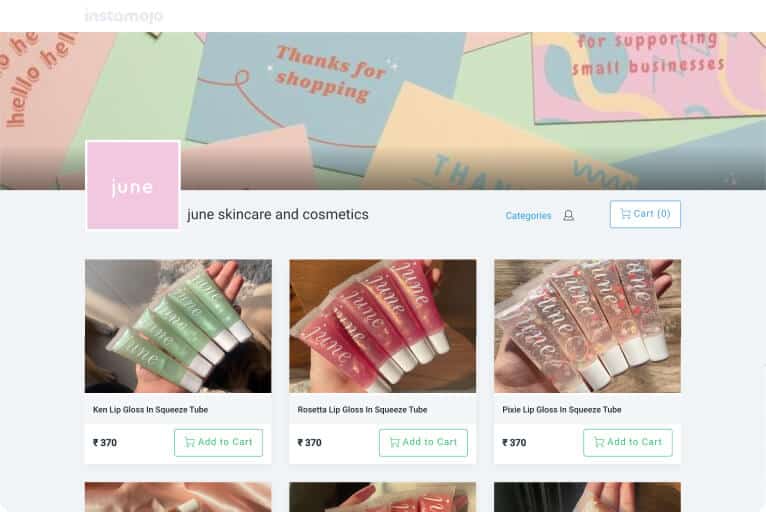Open Pixie Lip Gloss In Squeeze Tube title

tap(562, 409)
